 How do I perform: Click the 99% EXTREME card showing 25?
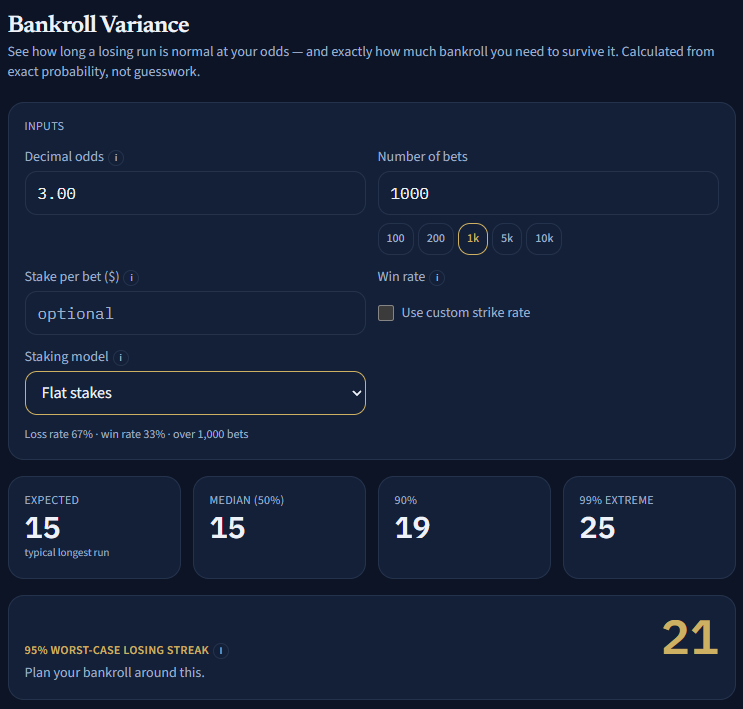pyautogui.click(x=649, y=527)
